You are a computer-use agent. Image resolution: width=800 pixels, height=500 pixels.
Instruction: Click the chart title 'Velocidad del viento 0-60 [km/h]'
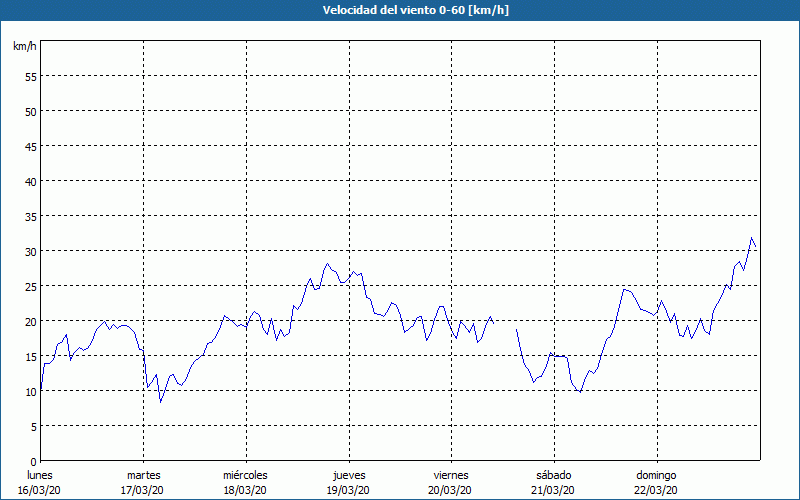[x=416, y=10]
